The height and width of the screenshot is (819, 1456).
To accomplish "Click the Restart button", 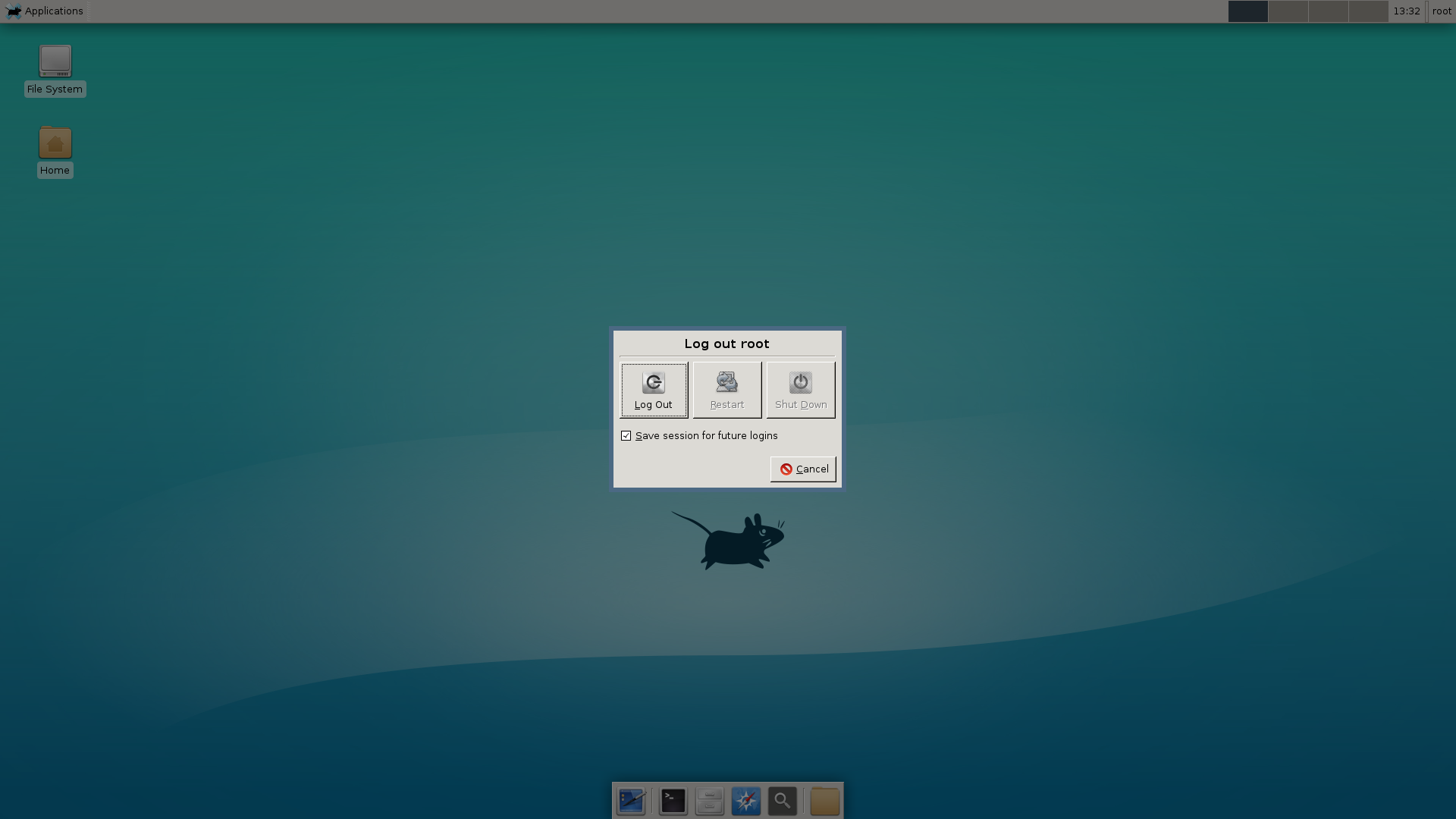I will [x=726, y=390].
